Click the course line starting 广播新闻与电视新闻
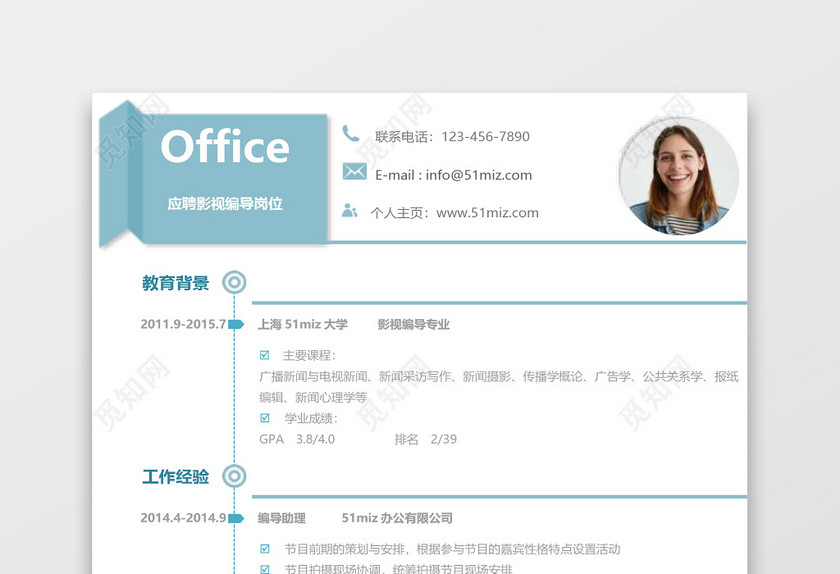Viewport: 840px width, 574px height. [499, 377]
